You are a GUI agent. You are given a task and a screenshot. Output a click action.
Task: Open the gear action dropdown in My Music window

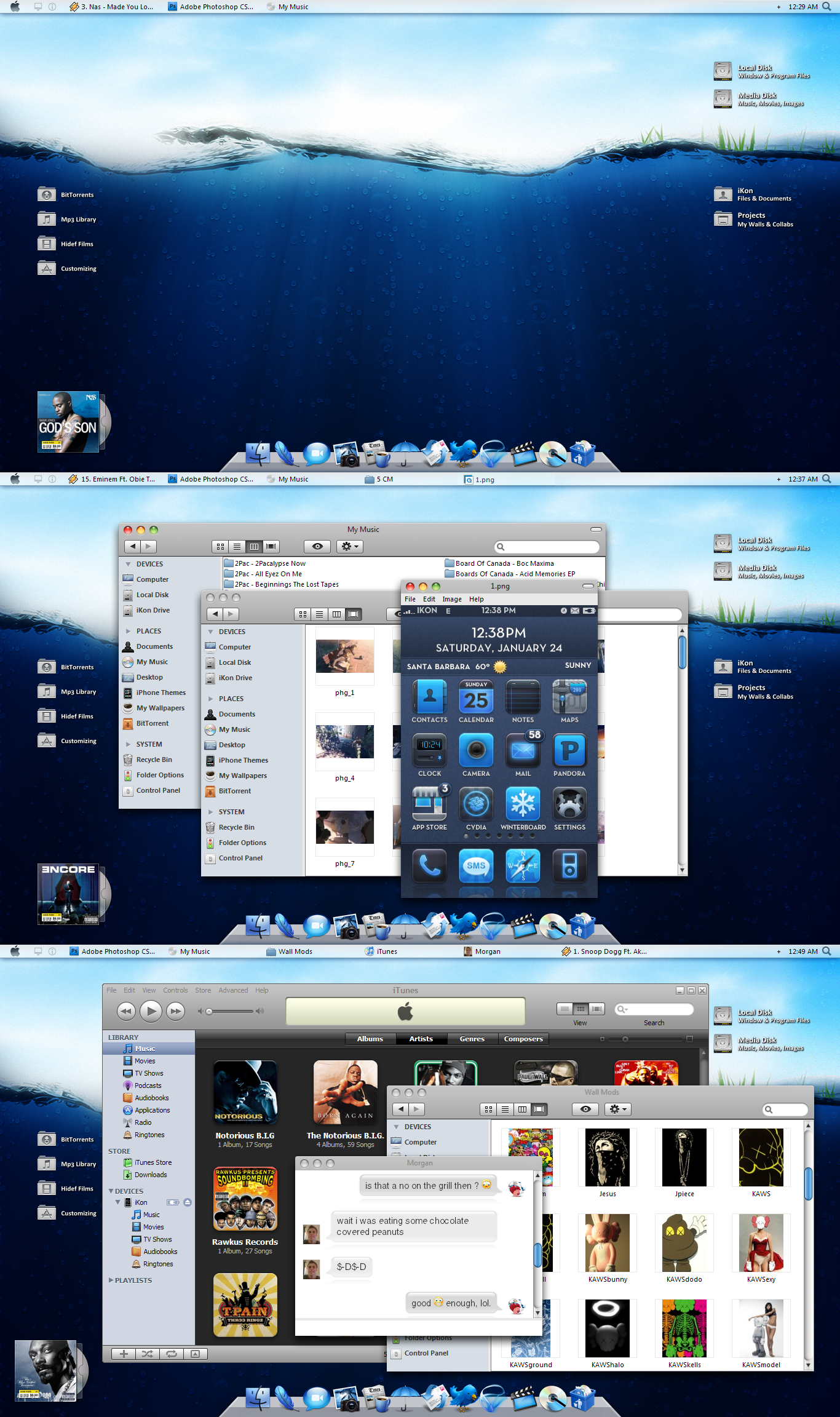tap(349, 546)
